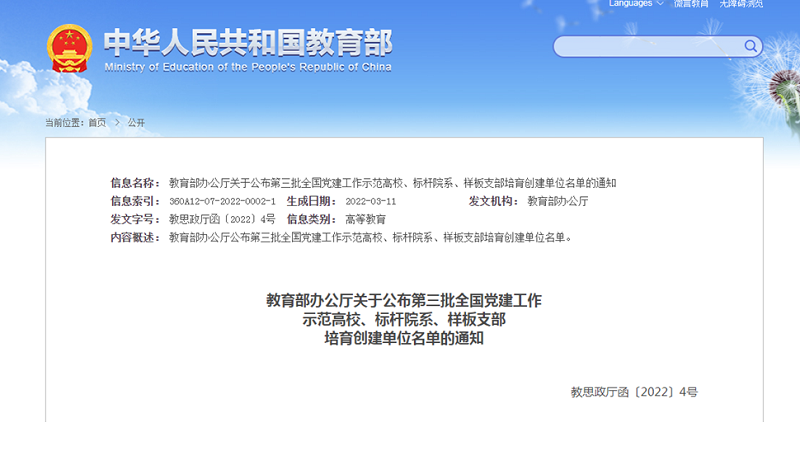Click the right-aligned 教思政厅函〔2022〕4号 document number
Screen dimensions: 800x460
(634, 392)
